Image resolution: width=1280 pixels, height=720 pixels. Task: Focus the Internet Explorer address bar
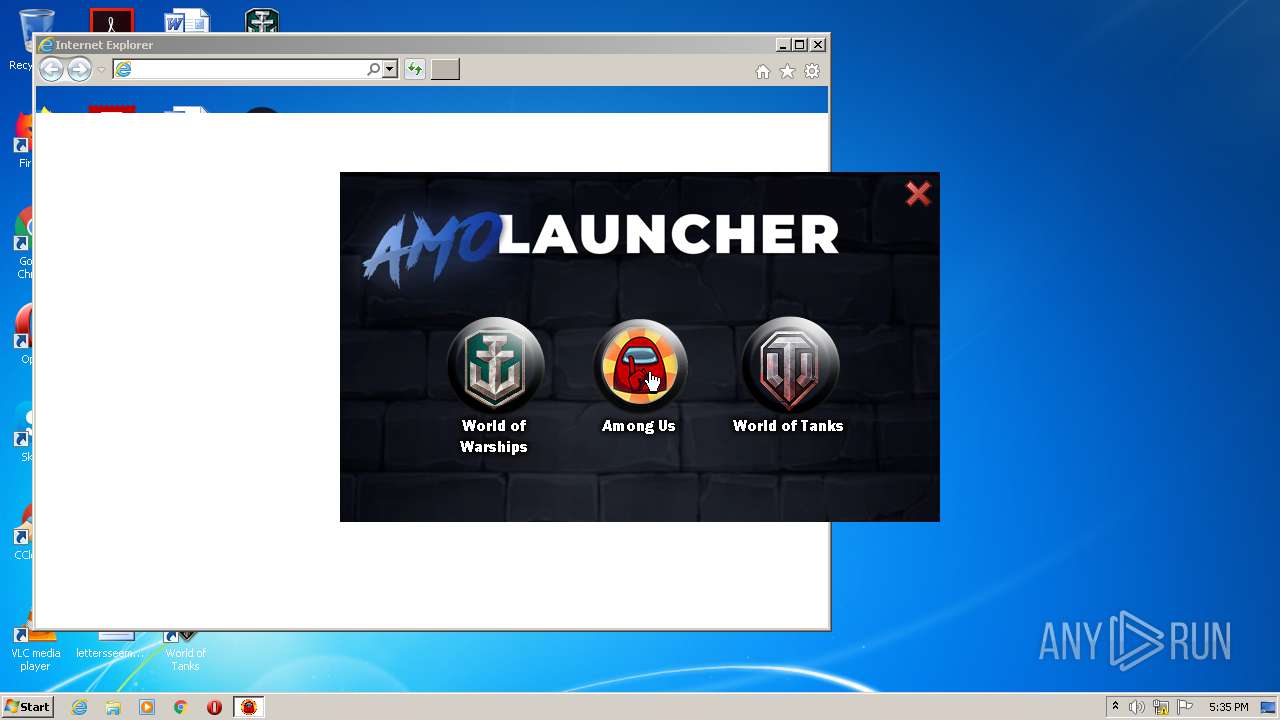(240, 69)
